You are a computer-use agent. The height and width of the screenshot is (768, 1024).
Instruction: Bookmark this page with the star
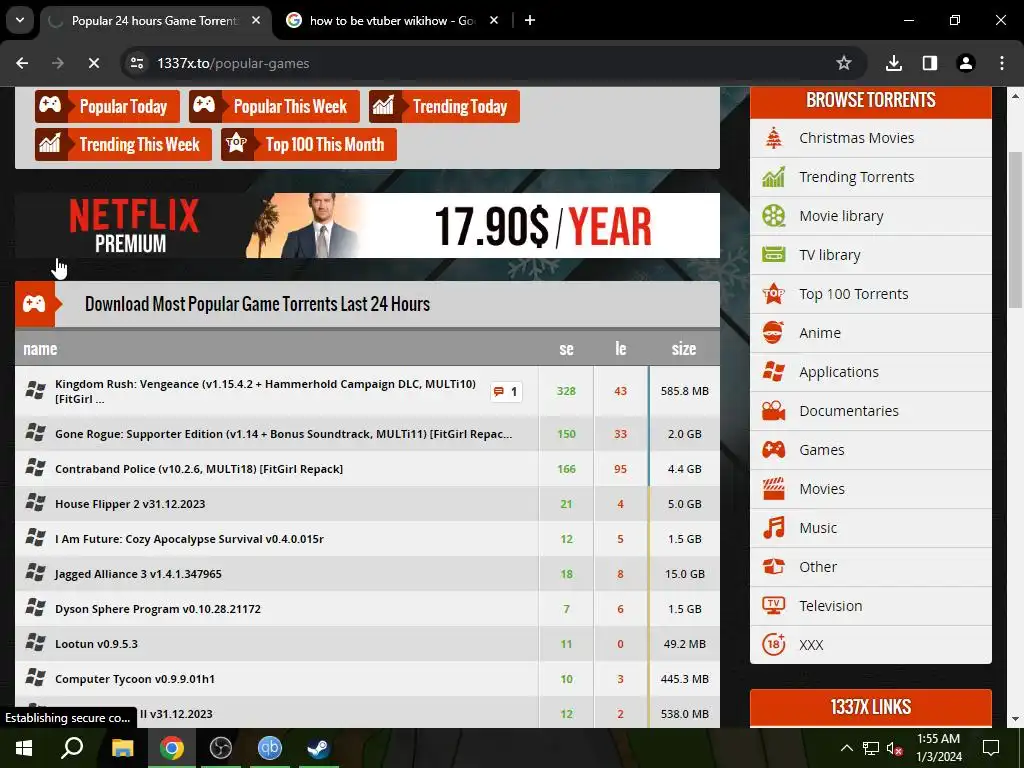coord(844,63)
